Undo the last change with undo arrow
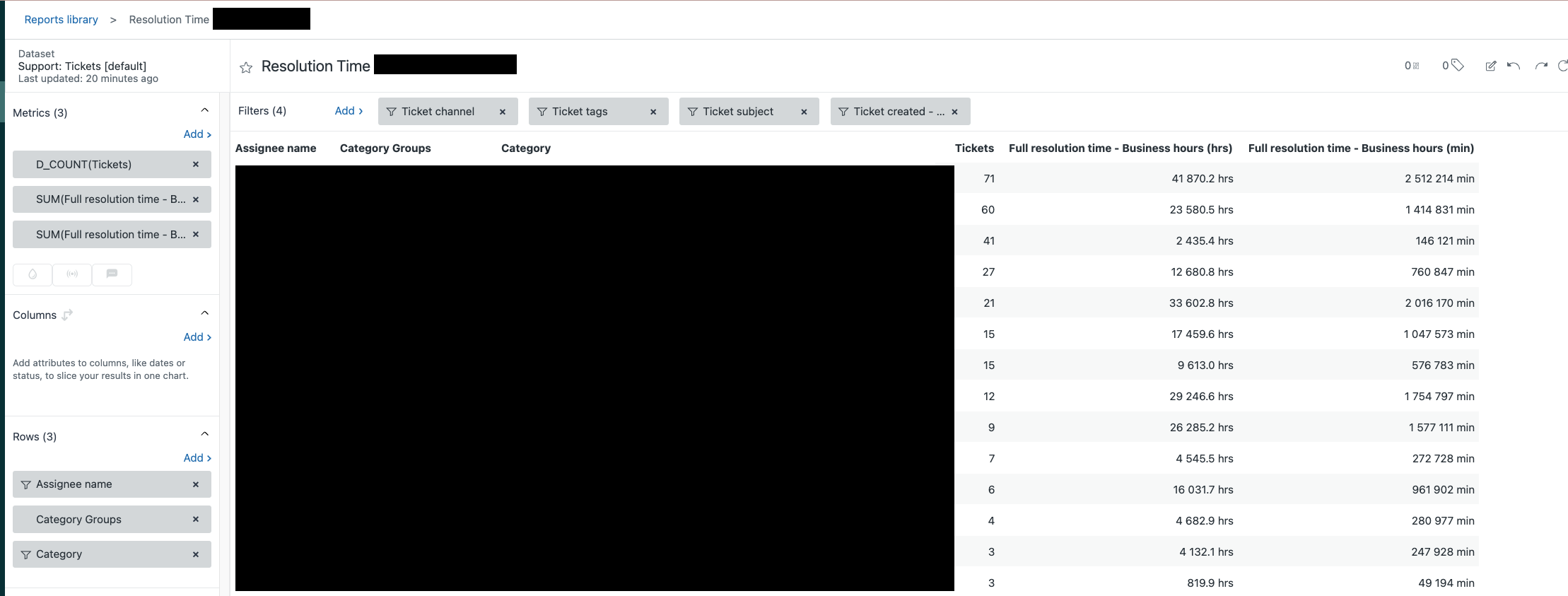 [x=1513, y=66]
